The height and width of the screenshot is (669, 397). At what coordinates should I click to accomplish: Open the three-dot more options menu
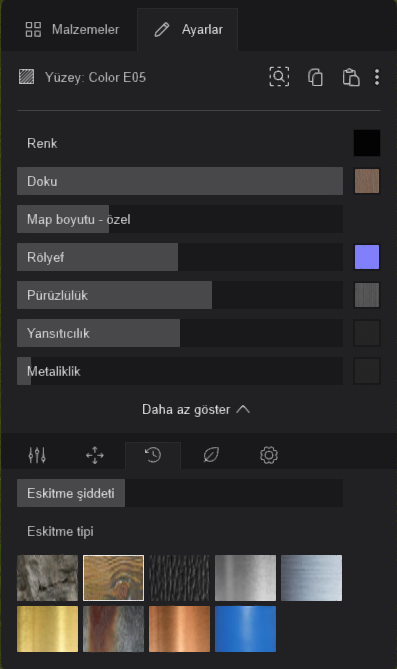377,77
